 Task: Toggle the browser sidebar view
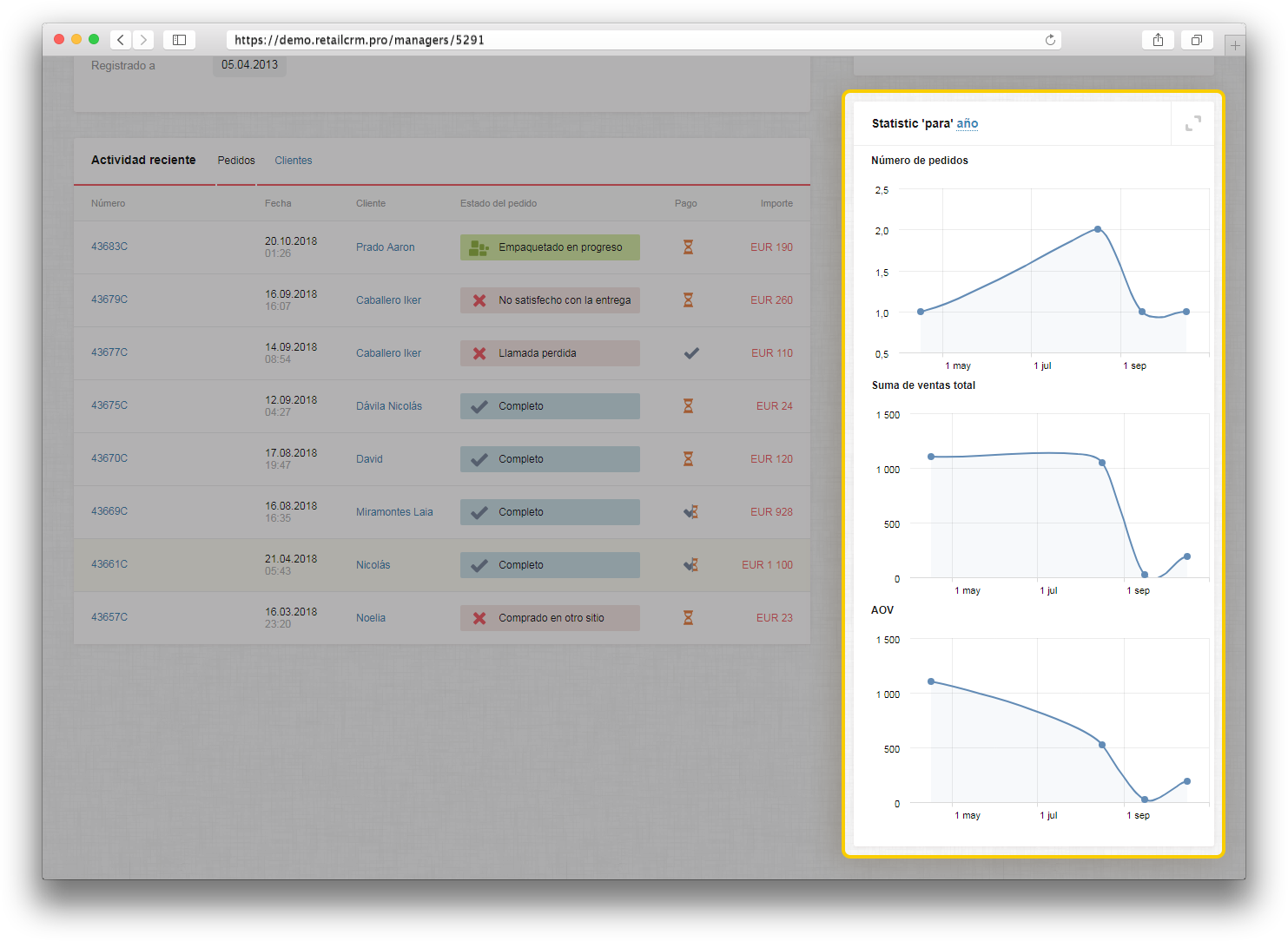click(x=179, y=40)
